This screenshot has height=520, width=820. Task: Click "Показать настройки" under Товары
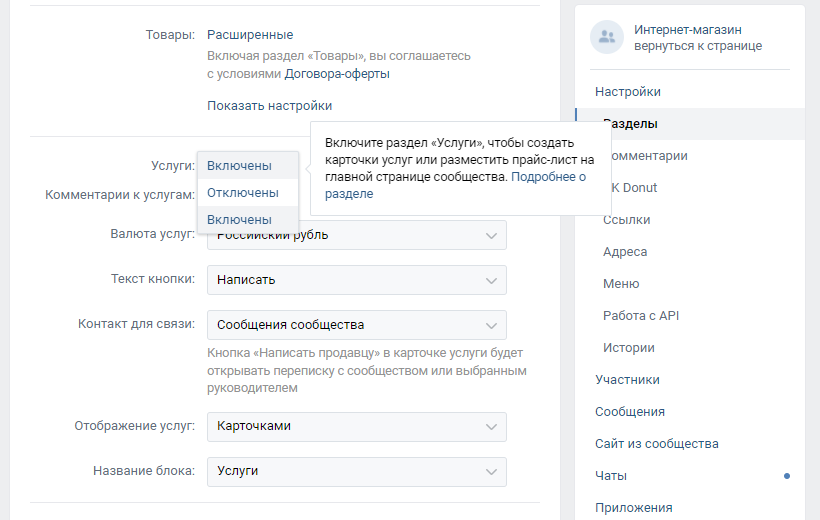pos(269,106)
